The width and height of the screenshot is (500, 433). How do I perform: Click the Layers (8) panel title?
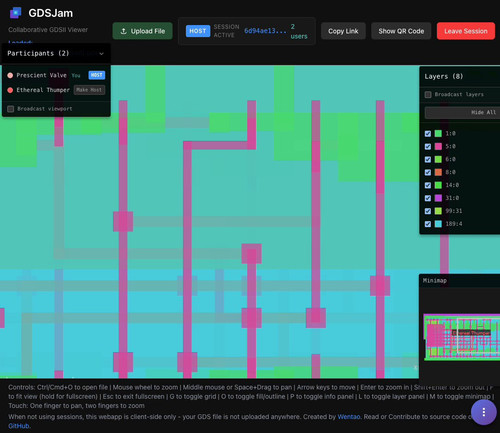(444, 76)
